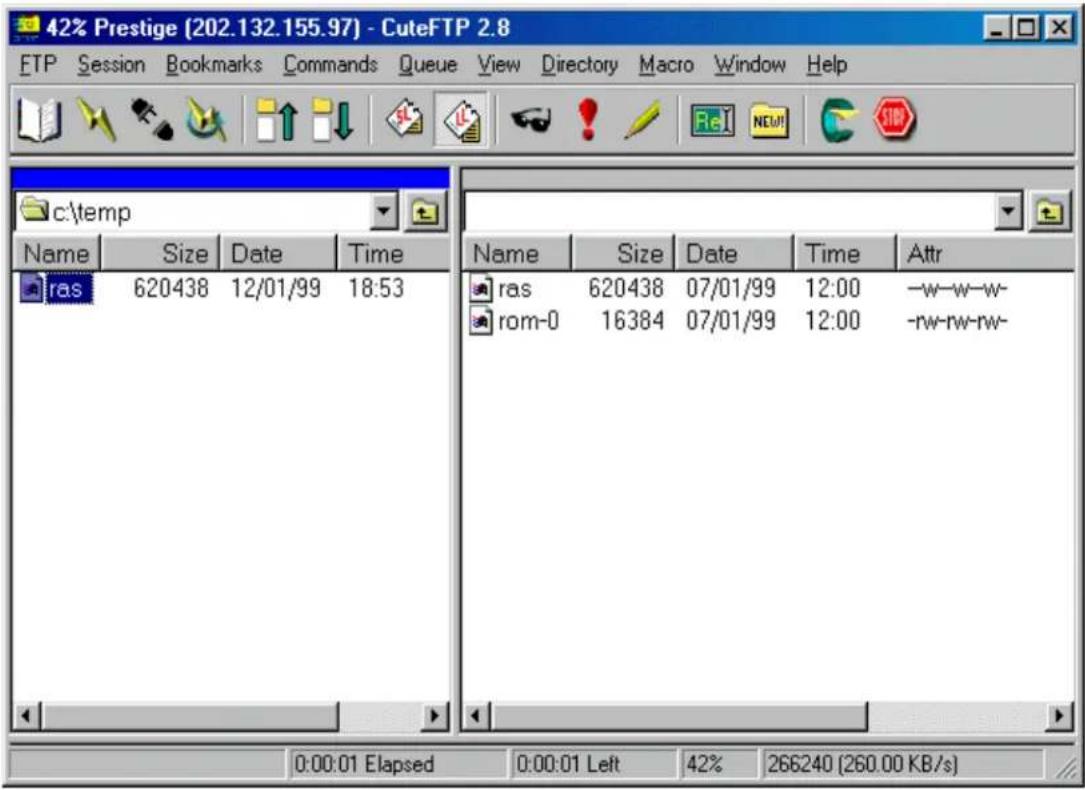Sort remote pane by Name column
This screenshot has width=1085, height=790.
click(517, 253)
